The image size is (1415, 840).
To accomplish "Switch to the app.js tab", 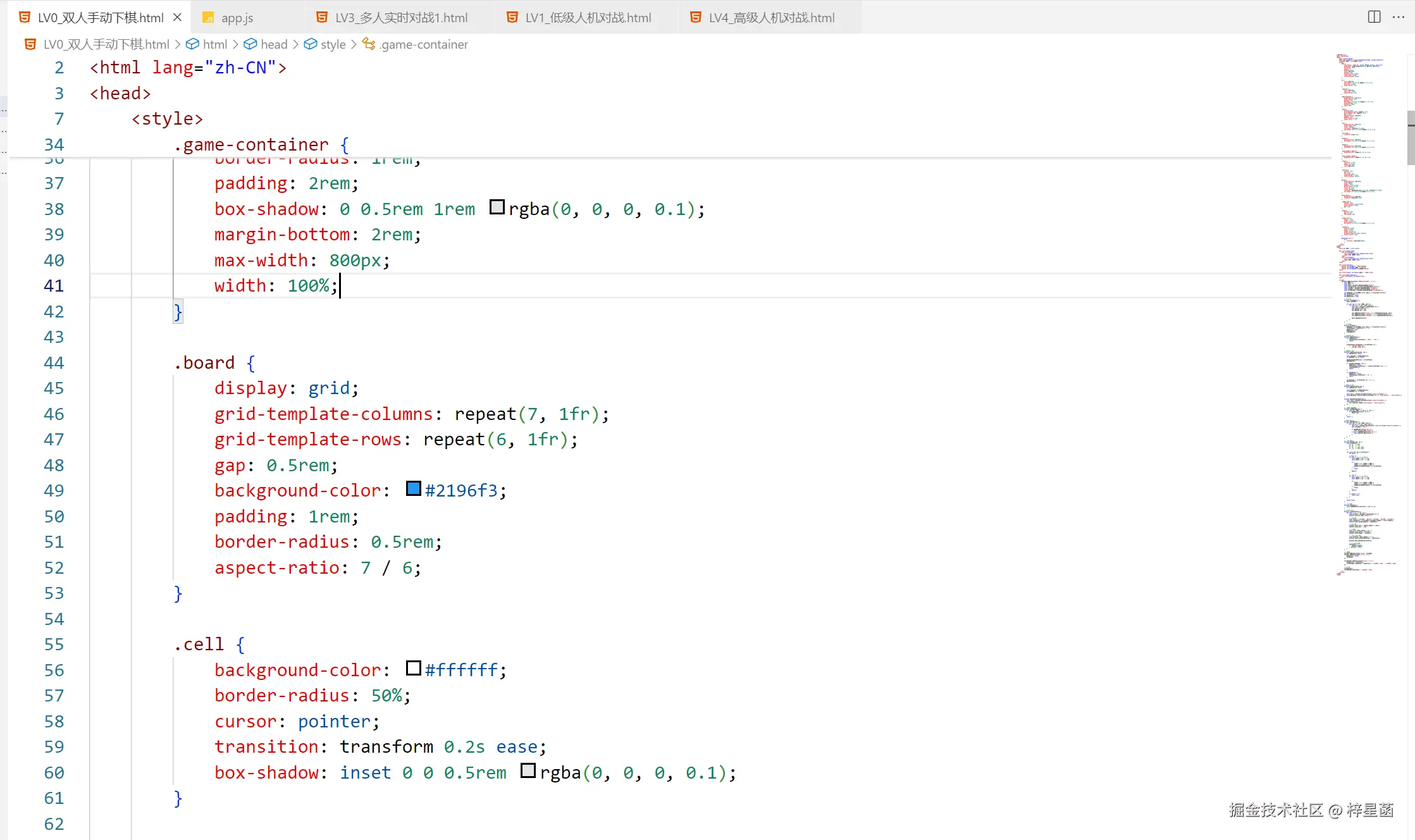I will [x=237, y=18].
